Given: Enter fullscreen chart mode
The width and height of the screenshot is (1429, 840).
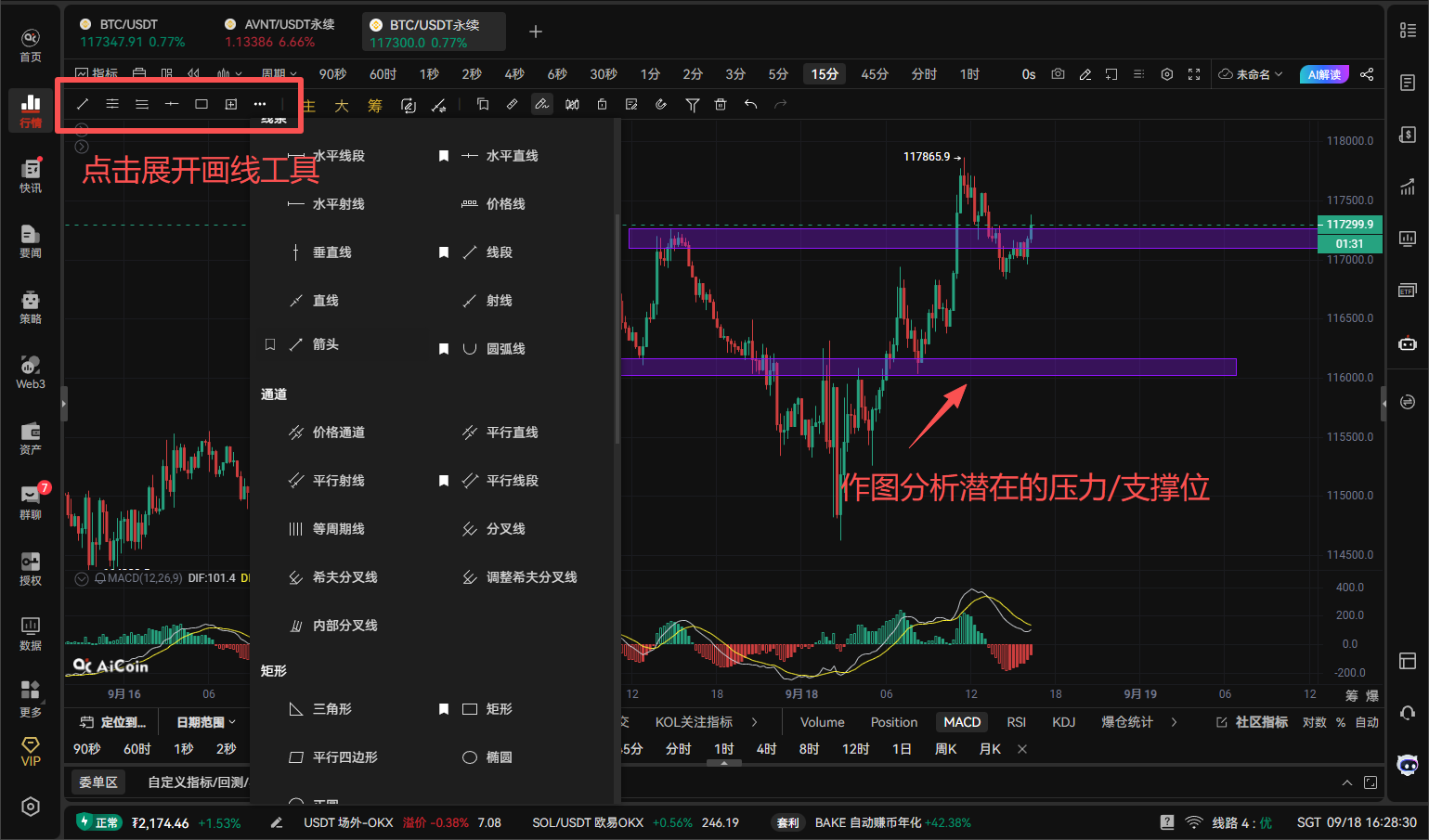Looking at the screenshot, I should pos(1194,74).
